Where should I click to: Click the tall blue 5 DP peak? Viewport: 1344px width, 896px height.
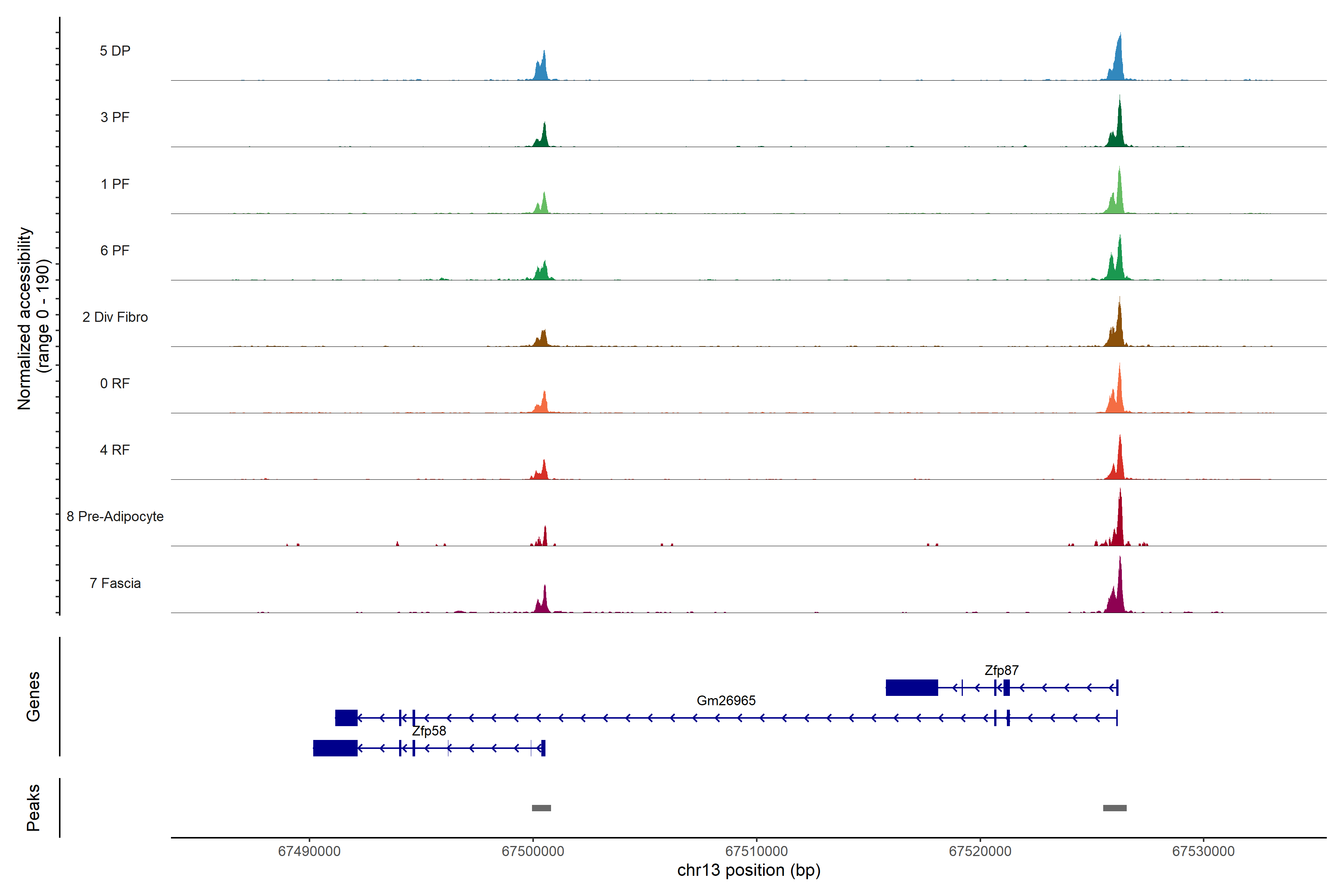tap(1118, 63)
